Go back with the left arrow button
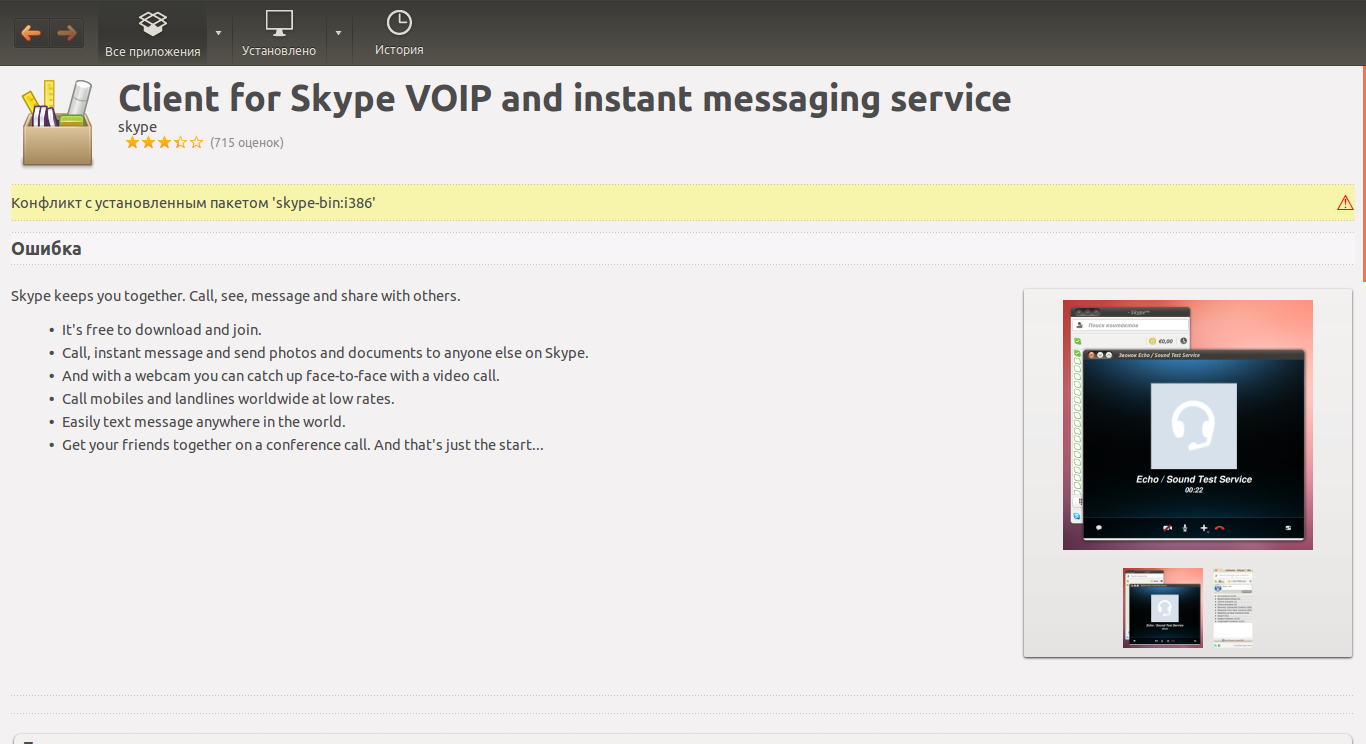The width and height of the screenshot is (1366, 744). click(x=31, y=33)
